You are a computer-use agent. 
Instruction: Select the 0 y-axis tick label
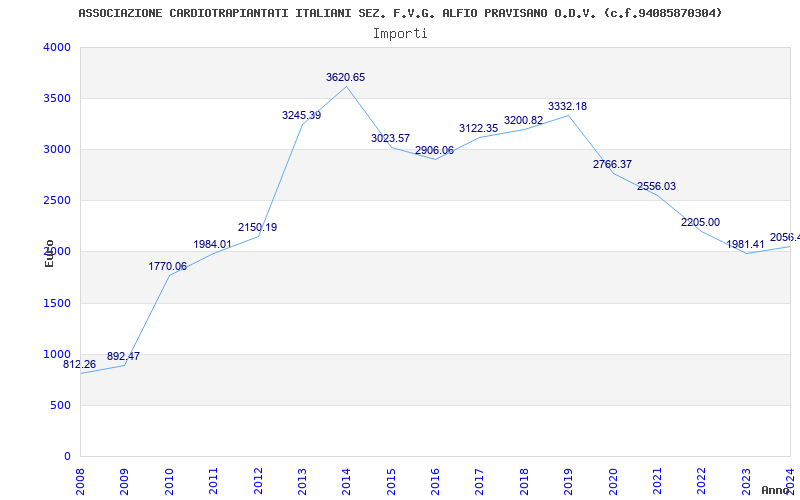coord(67,457)
